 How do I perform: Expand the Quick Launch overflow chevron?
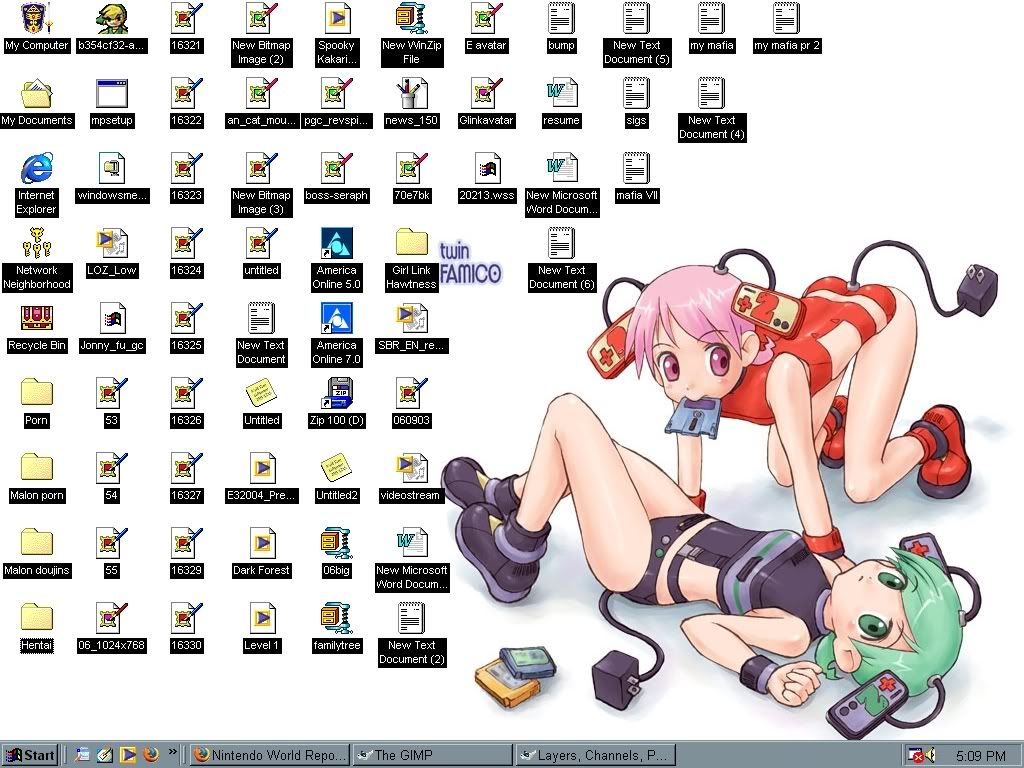[x=172, y=752]
